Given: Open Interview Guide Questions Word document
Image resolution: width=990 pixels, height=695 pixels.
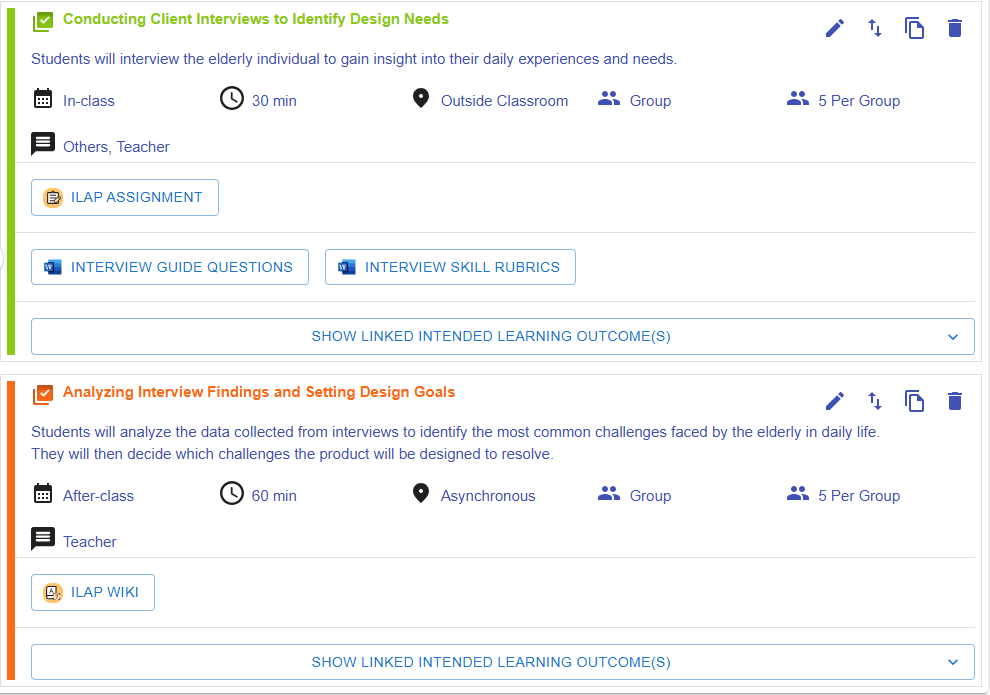Looking at the screenshot, I should [170, 267].
